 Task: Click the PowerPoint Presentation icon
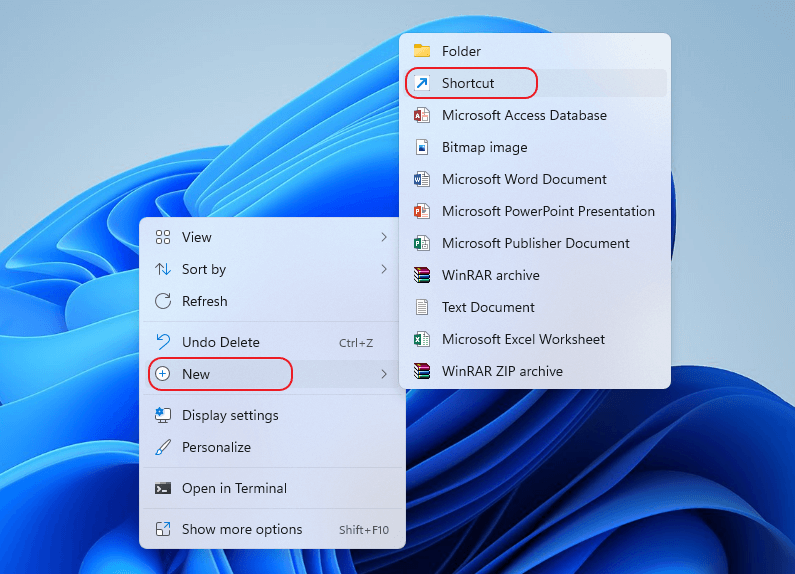click(x=421, y=211)
